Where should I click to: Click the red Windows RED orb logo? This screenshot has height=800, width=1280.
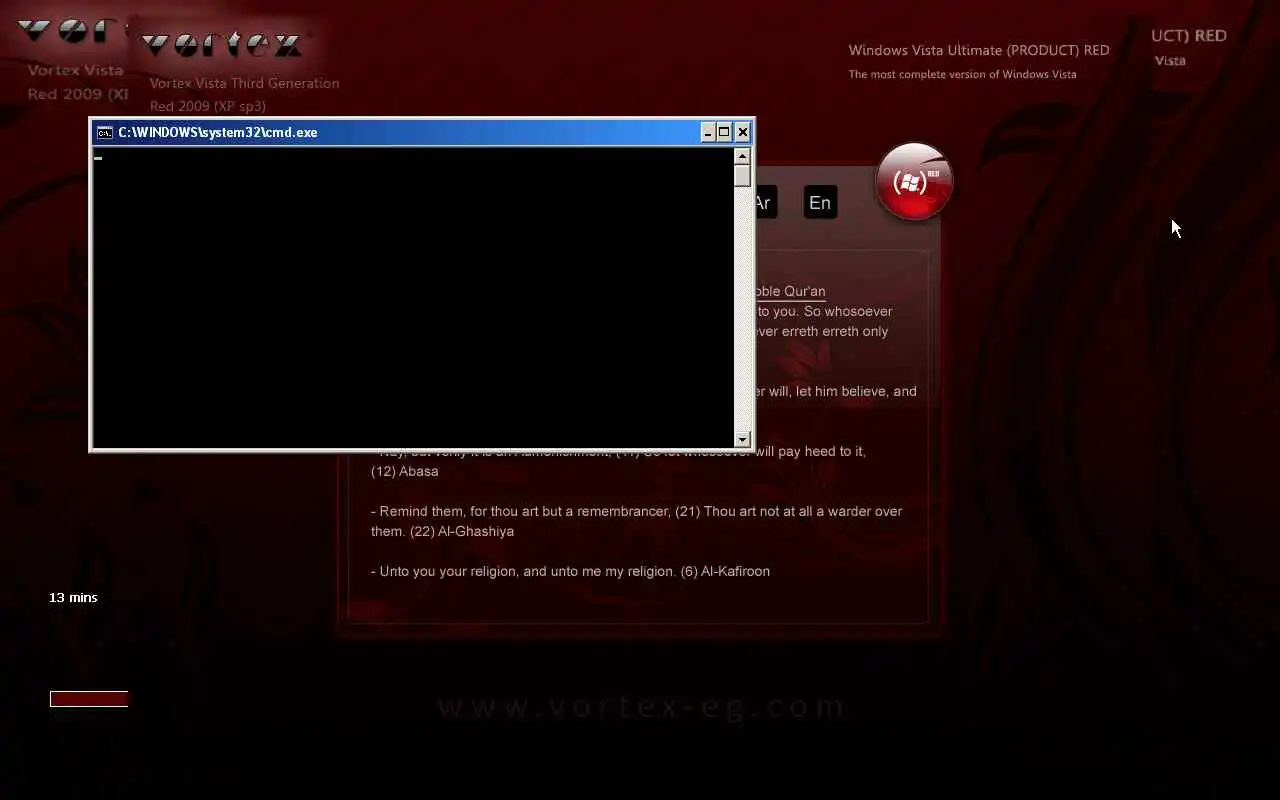click(x=914, y=181)
